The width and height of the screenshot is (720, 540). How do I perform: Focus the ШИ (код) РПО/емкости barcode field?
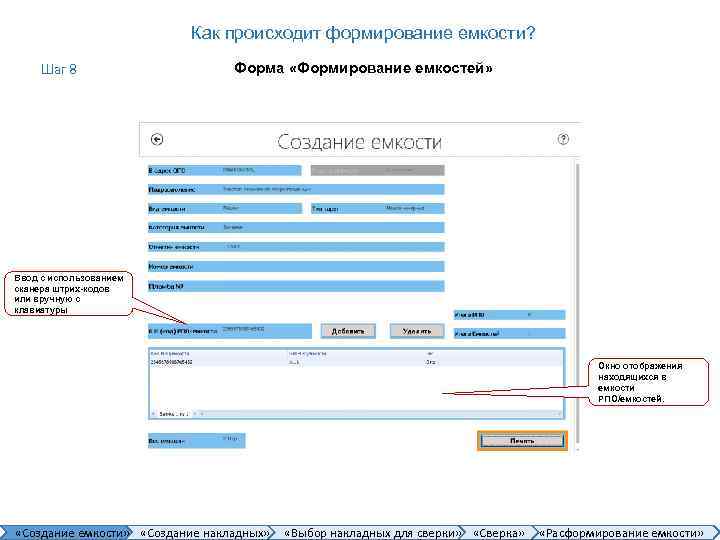click(x=230, y=331)
